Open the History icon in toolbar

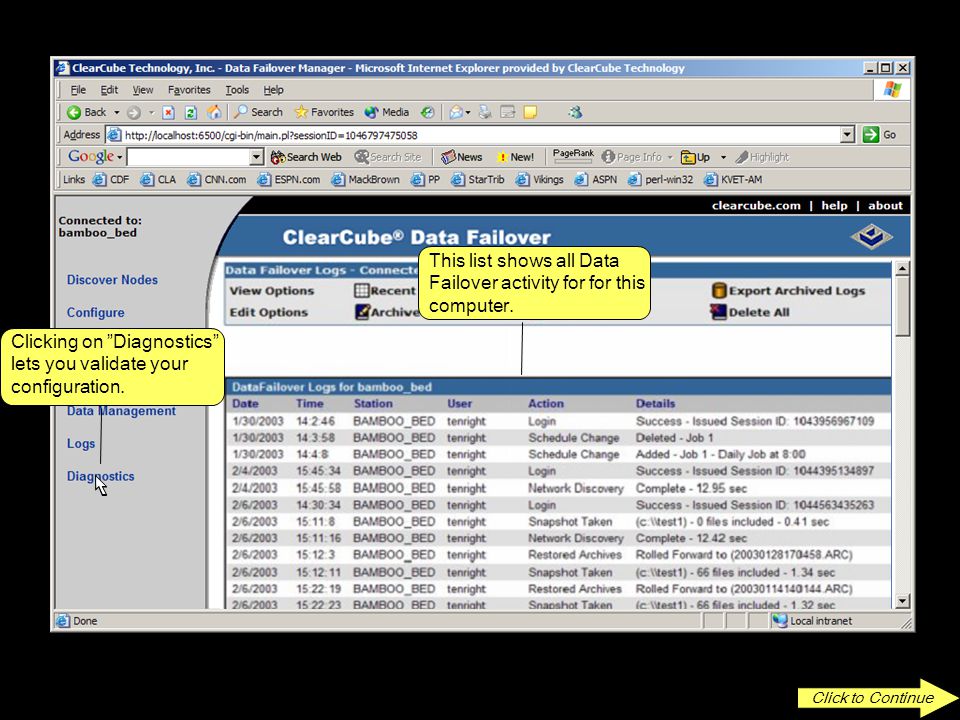(x=427, y=112)
